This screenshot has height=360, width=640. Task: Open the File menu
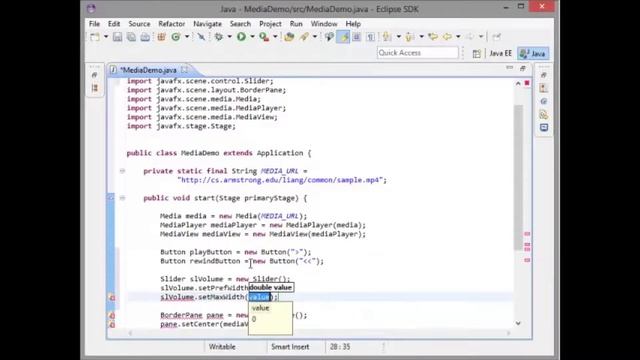[x=94, y=24]
